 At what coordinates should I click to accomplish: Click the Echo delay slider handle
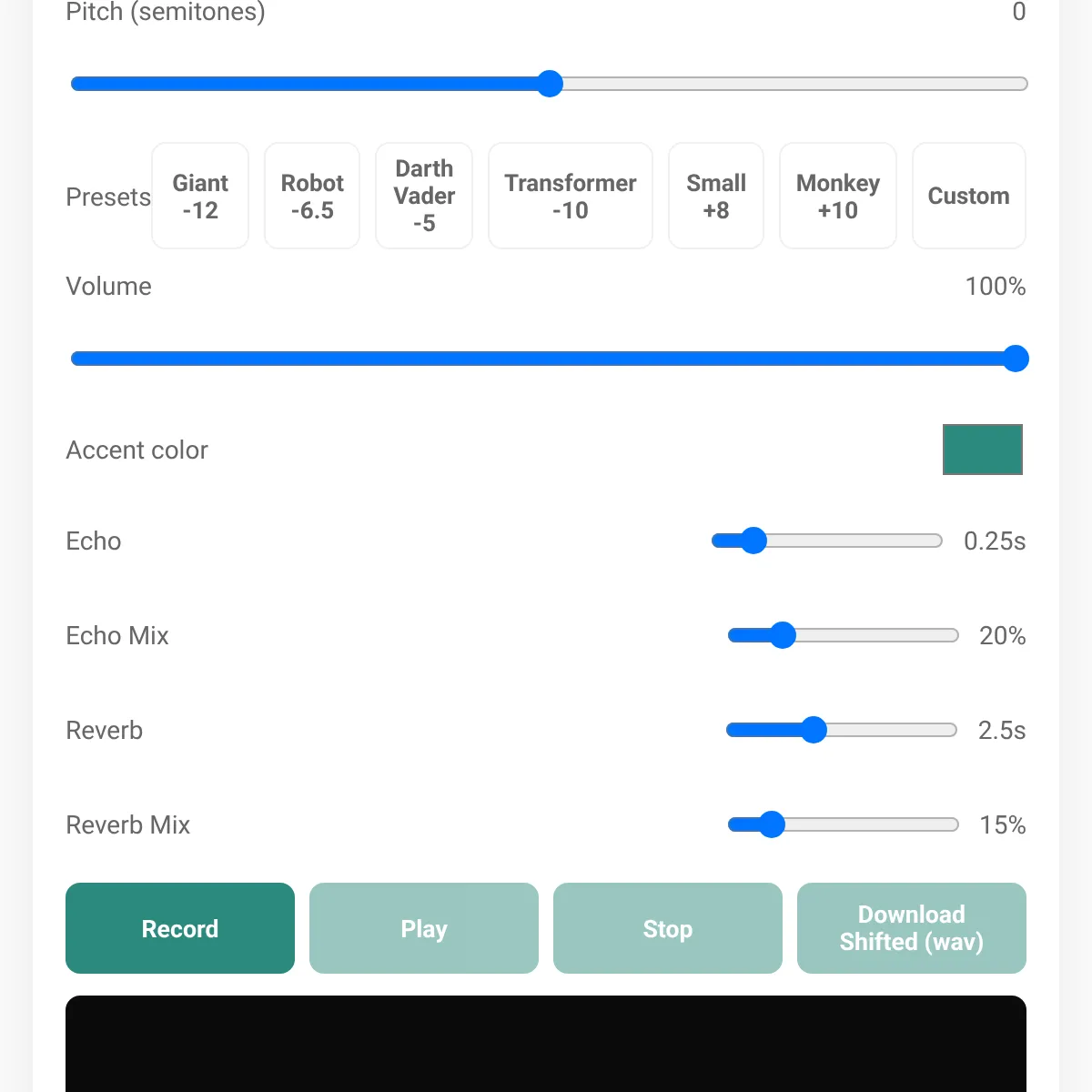(x=753, y=541)
